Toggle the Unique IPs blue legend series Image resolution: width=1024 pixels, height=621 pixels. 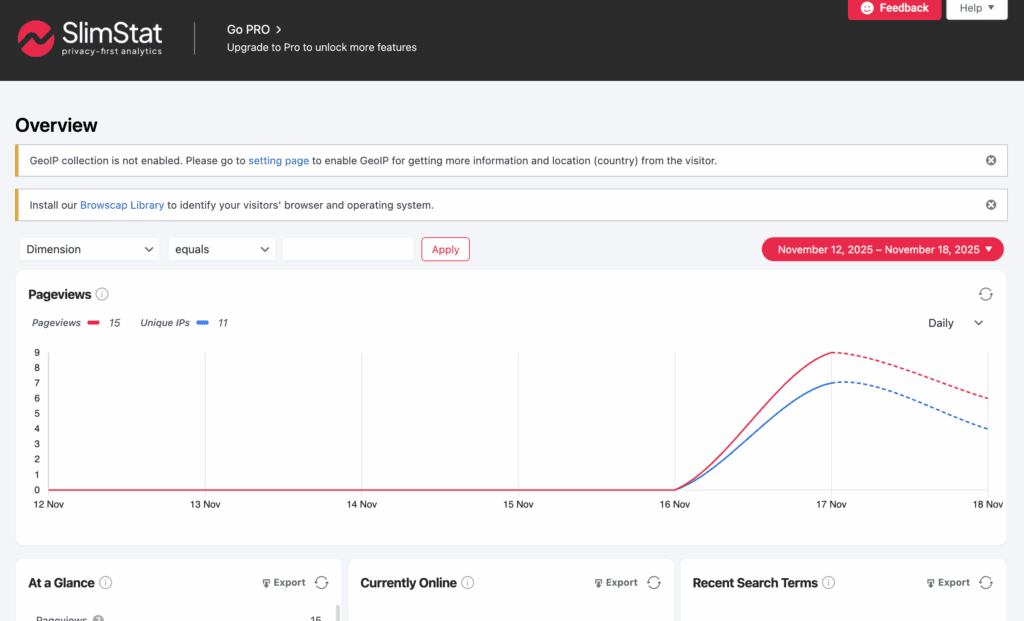point(184,323)
